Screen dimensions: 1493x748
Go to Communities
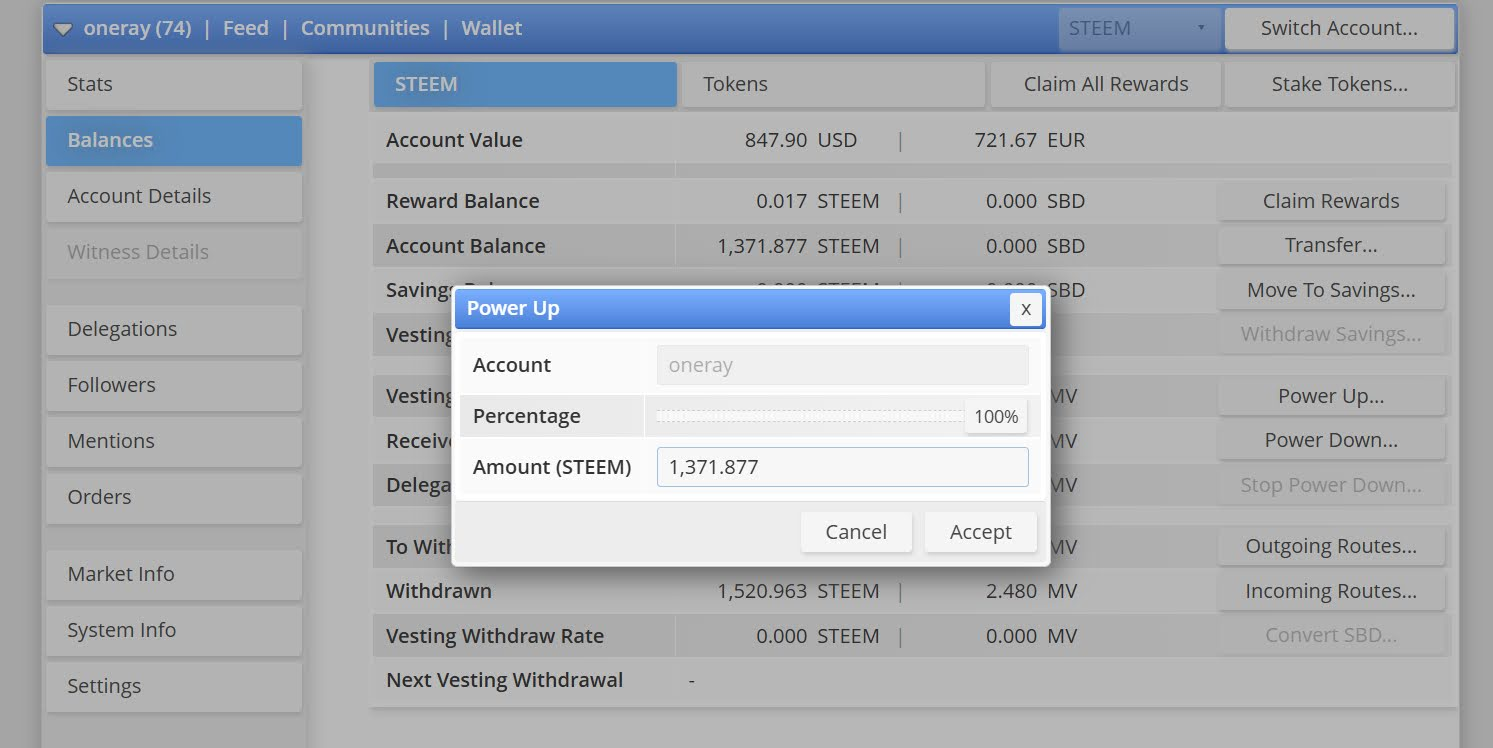click(x=365, y=28)
